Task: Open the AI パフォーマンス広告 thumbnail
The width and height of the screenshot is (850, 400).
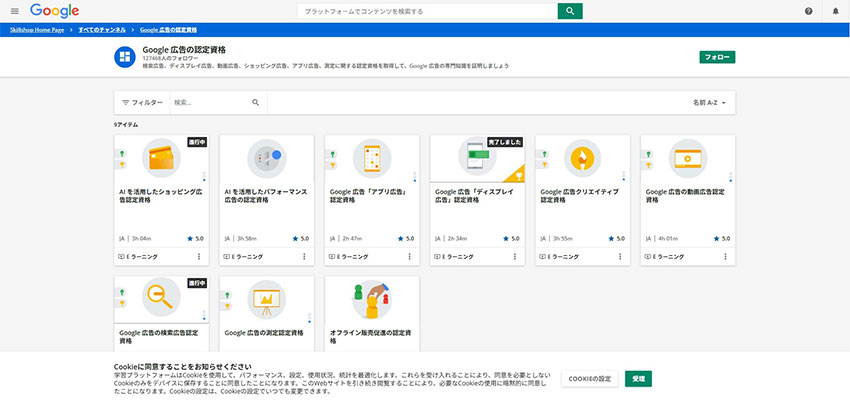Action: tap(267, 158)
